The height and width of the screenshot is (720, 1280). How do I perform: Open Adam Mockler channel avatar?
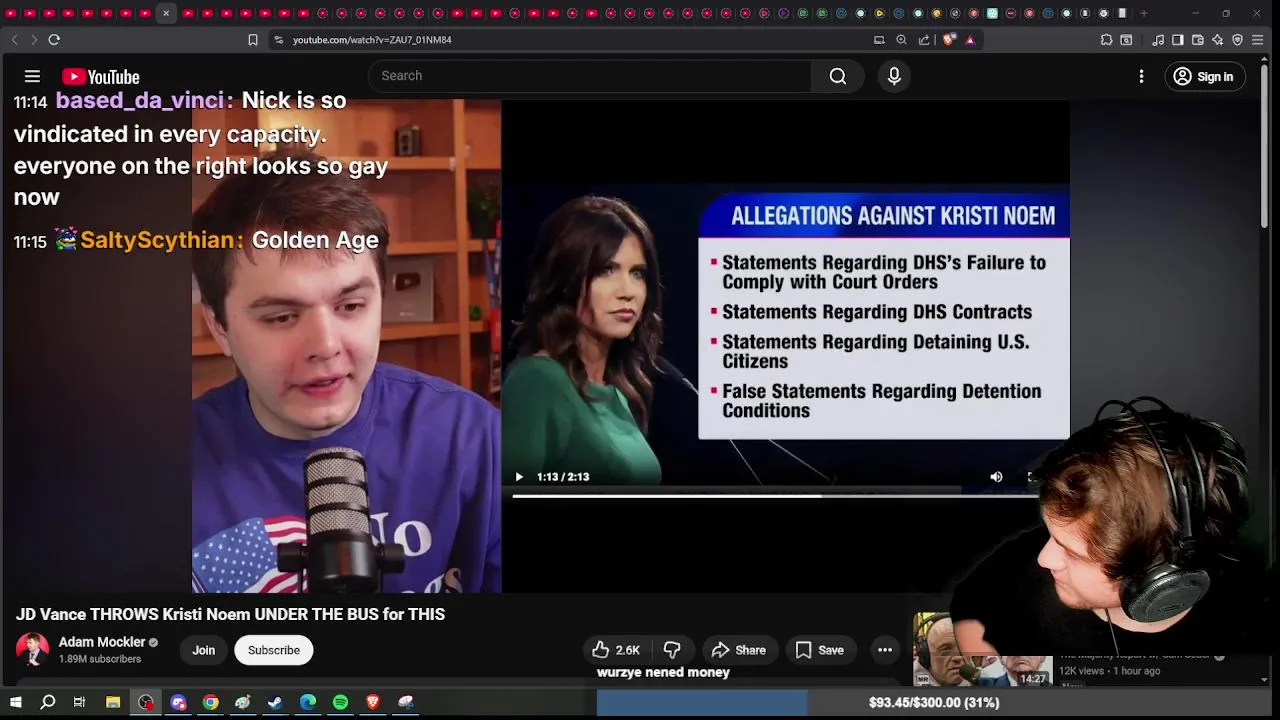click(x=32, y=650)
